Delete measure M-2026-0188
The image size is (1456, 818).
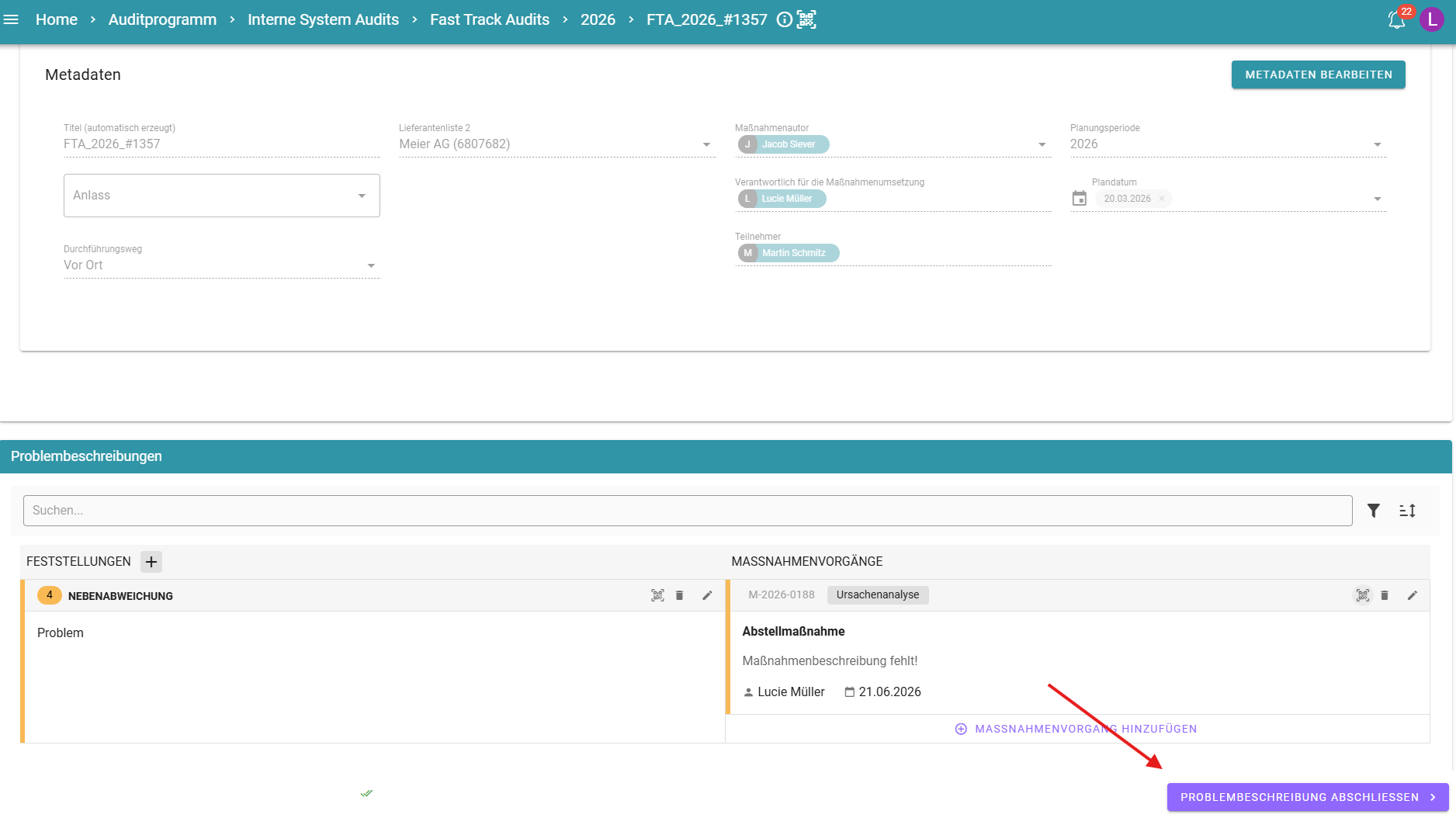point(1385,595)
